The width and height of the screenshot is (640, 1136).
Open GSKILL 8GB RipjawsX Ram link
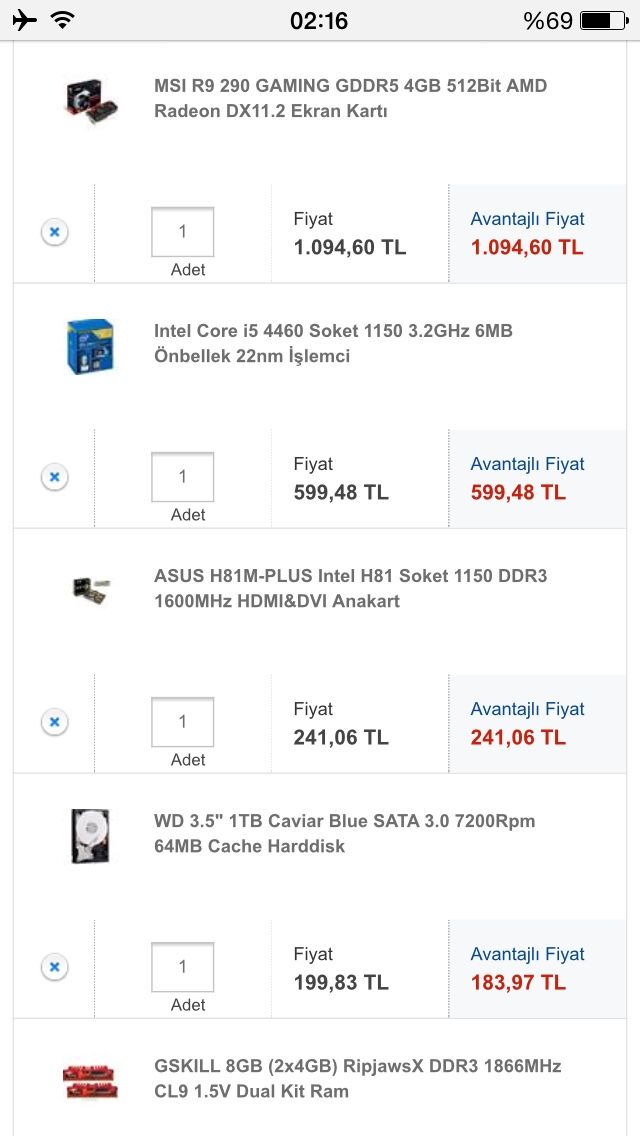357,1078
